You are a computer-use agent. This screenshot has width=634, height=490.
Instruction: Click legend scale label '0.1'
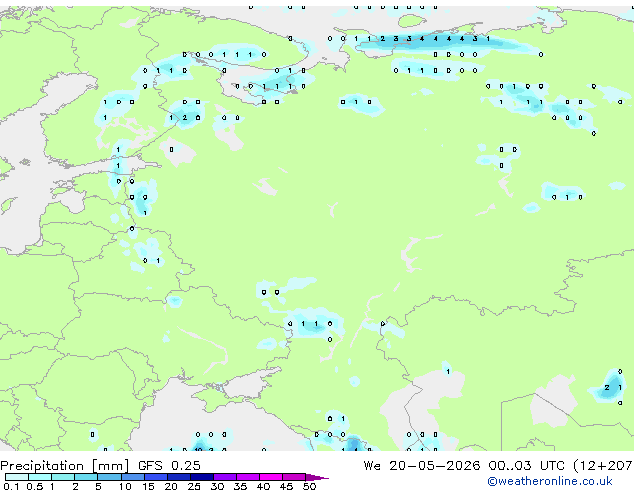pos(11,486)
